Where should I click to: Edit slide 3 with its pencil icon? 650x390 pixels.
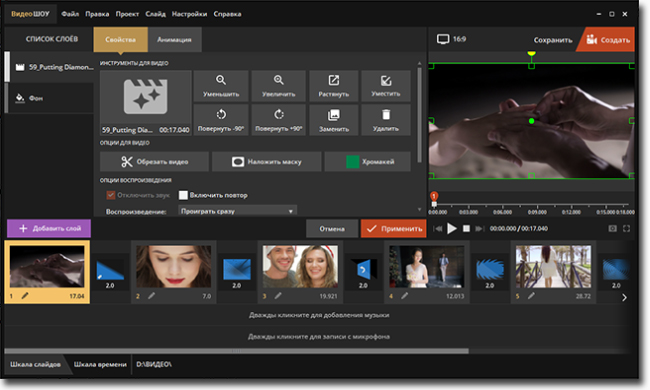278,296
